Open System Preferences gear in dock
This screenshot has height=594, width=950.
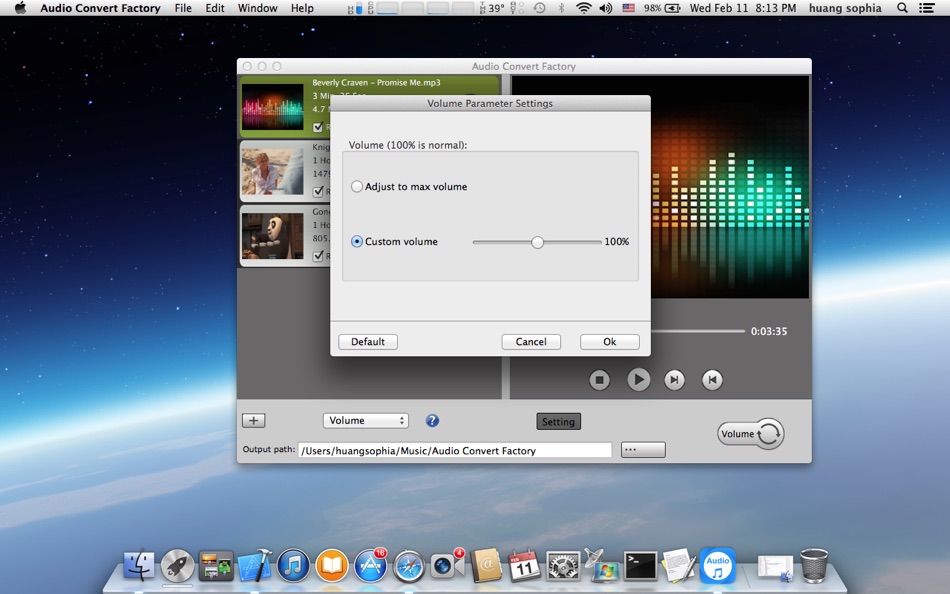tap(563, 567)
